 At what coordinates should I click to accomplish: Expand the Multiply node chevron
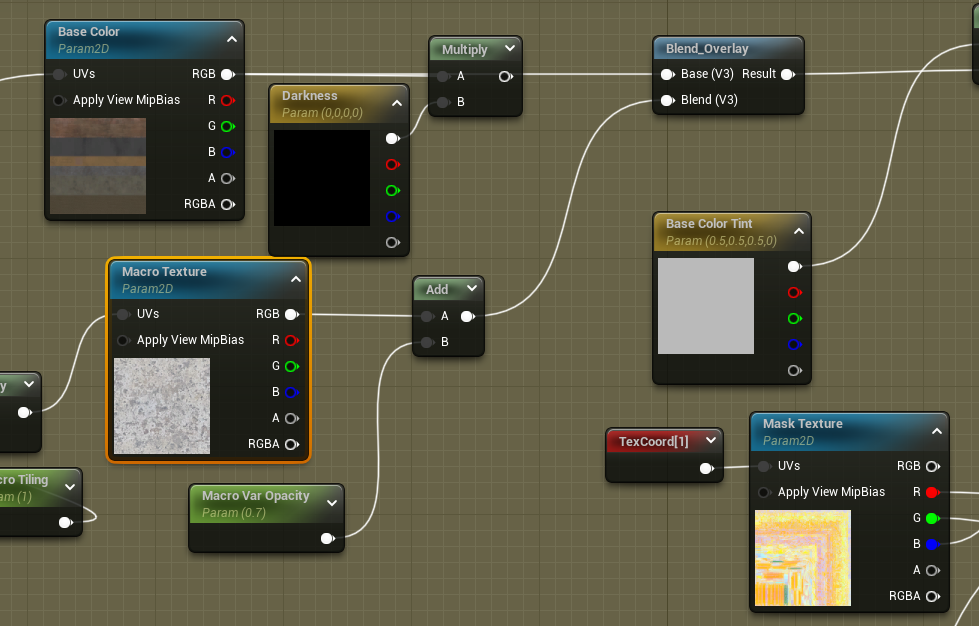pos(509,49)
